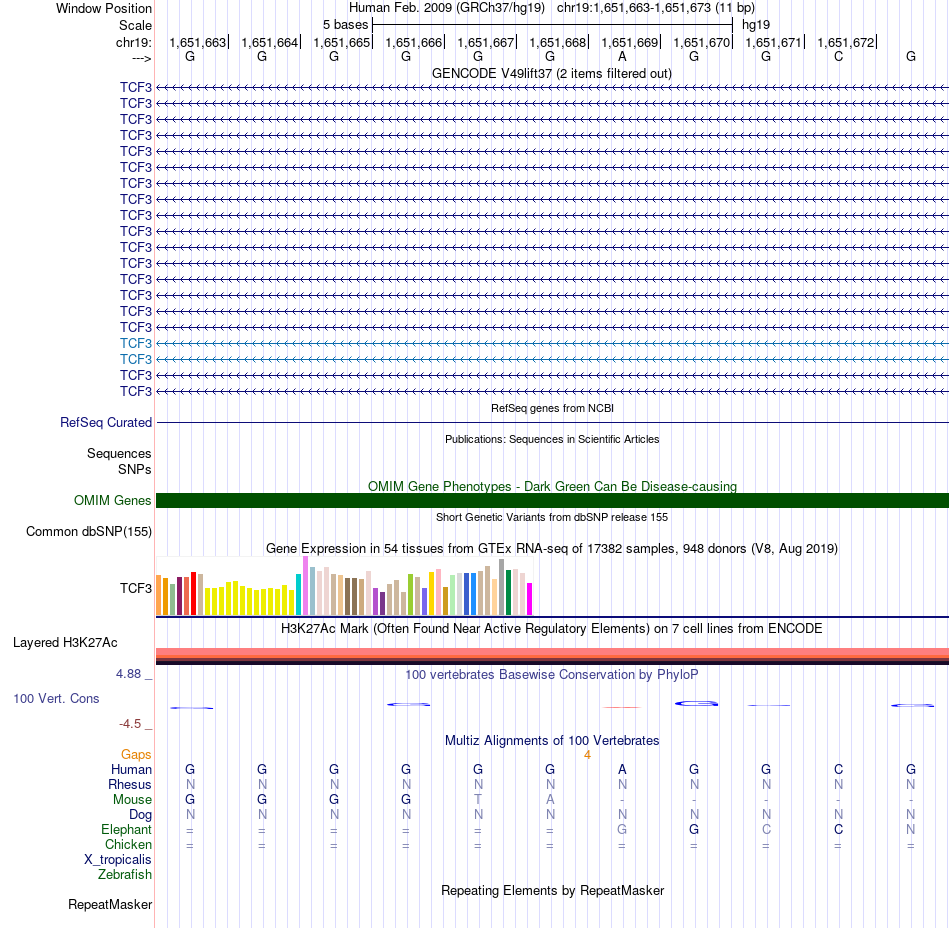Click the Rhesus alignment row label

coord(130,784)
